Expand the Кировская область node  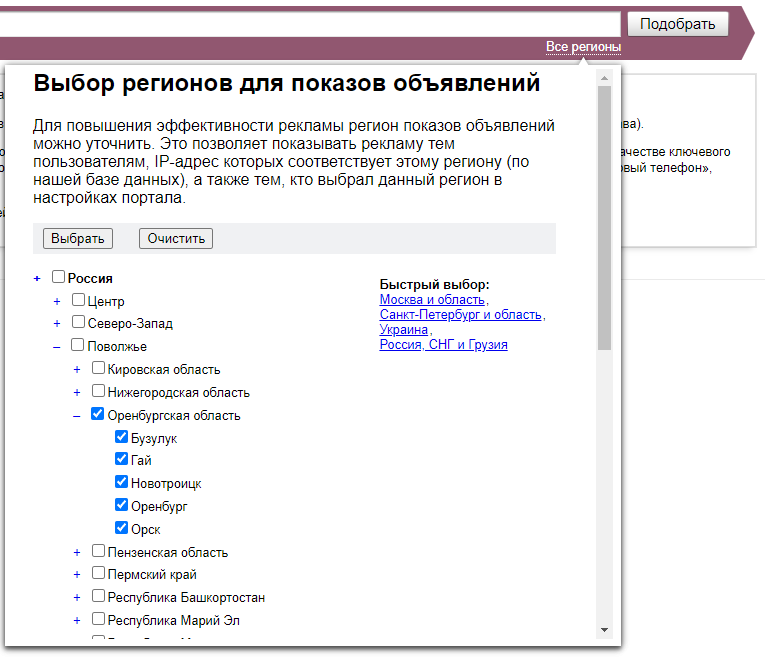pyautogui.click(x=77, y=369)
